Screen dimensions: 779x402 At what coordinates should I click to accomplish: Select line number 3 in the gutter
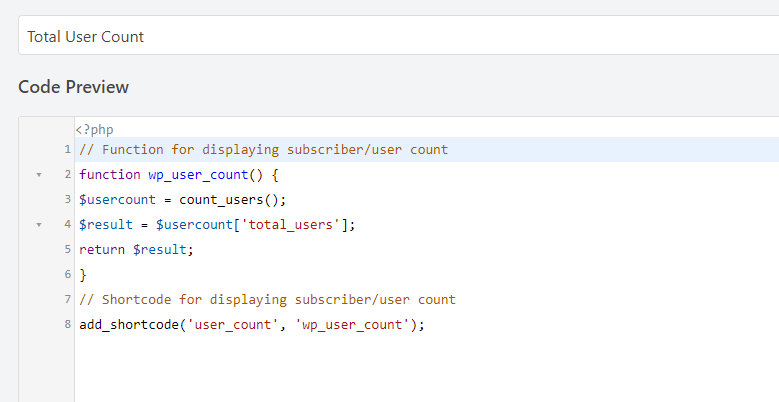coord(68,199)
